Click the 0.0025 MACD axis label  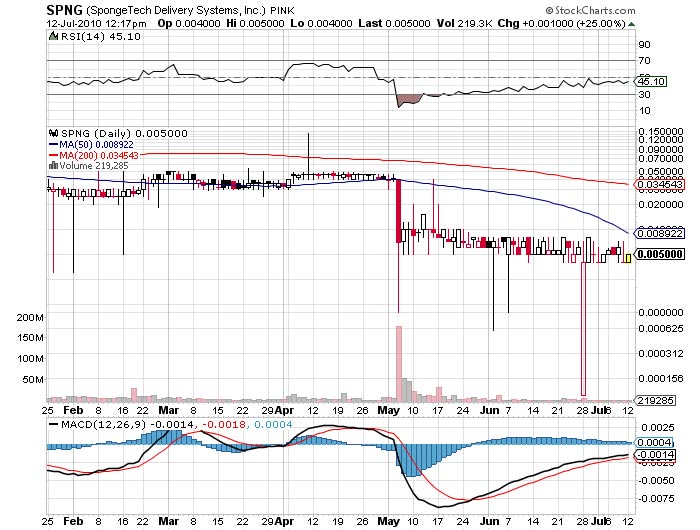coord(657,428)
